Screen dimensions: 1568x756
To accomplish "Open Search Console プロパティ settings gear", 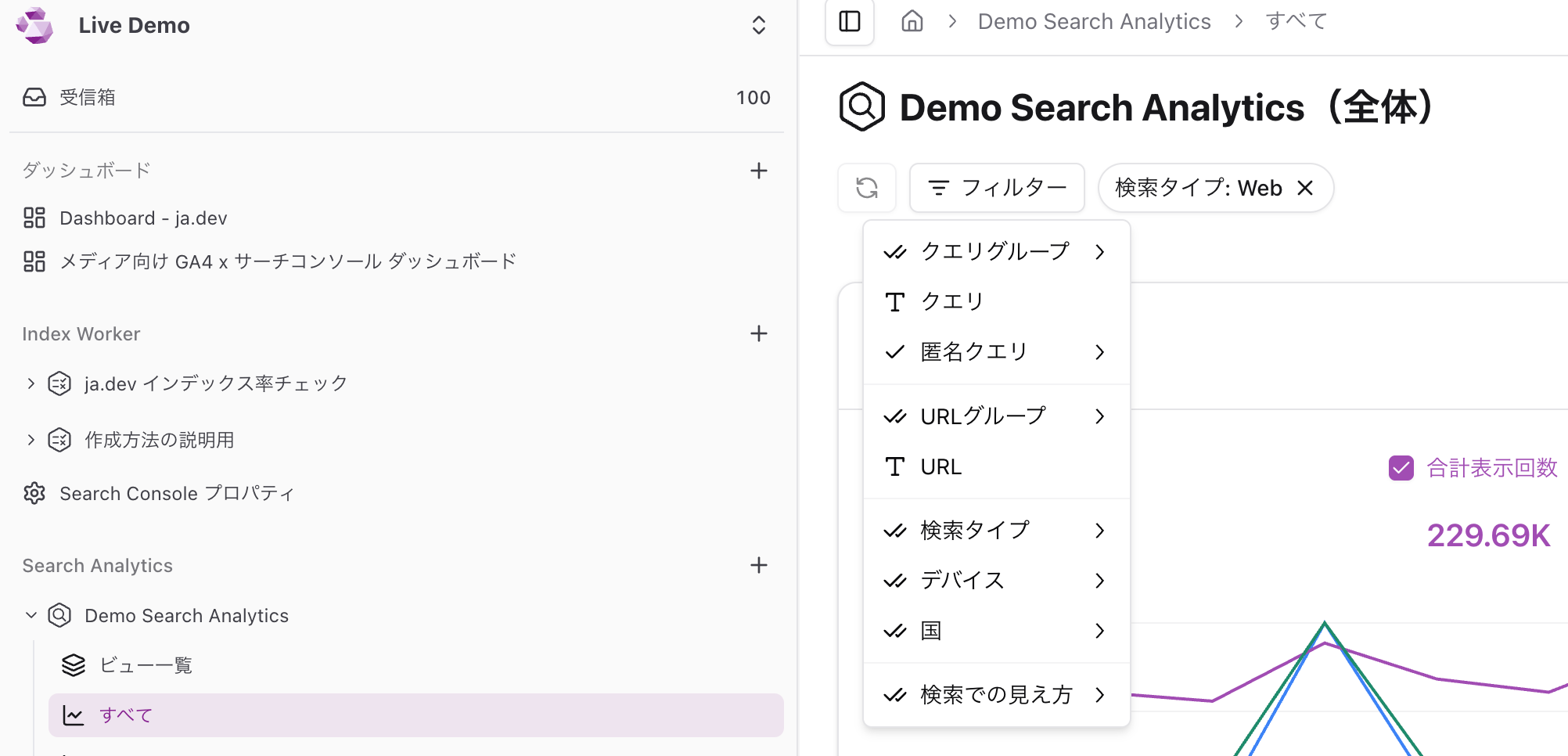I will [x=34, y=493].
